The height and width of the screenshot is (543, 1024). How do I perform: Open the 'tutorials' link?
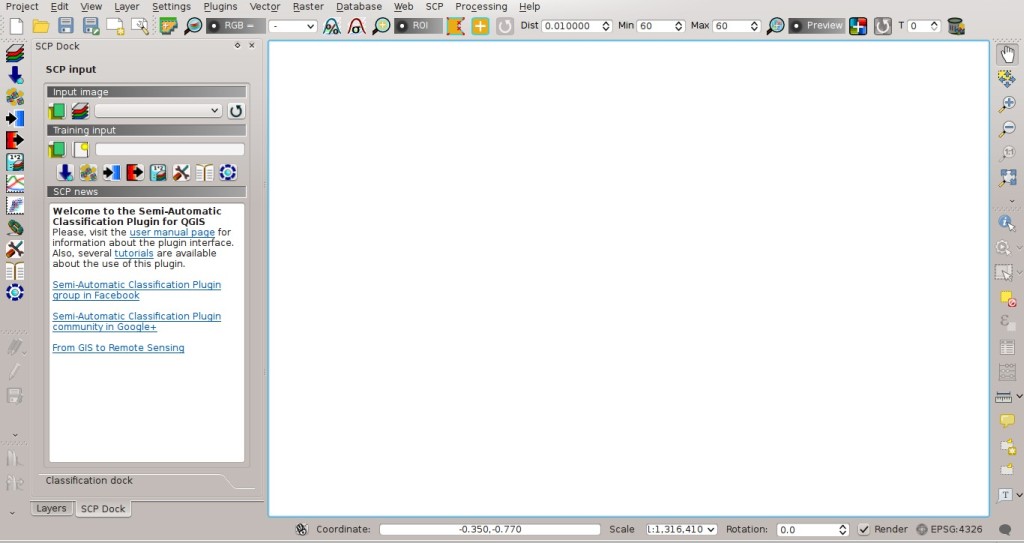[134, 253]
